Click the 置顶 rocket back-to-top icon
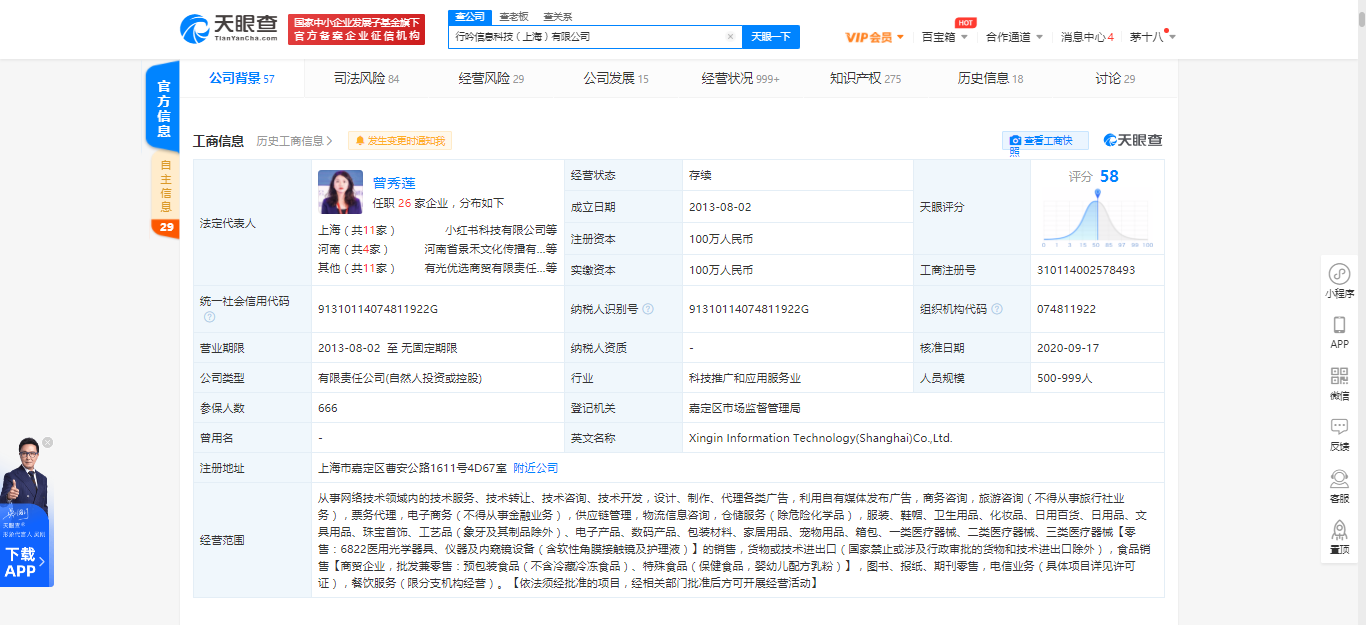Image resolution: width=1366 pixels, height=625 pixels. [x=1339, y=531]
